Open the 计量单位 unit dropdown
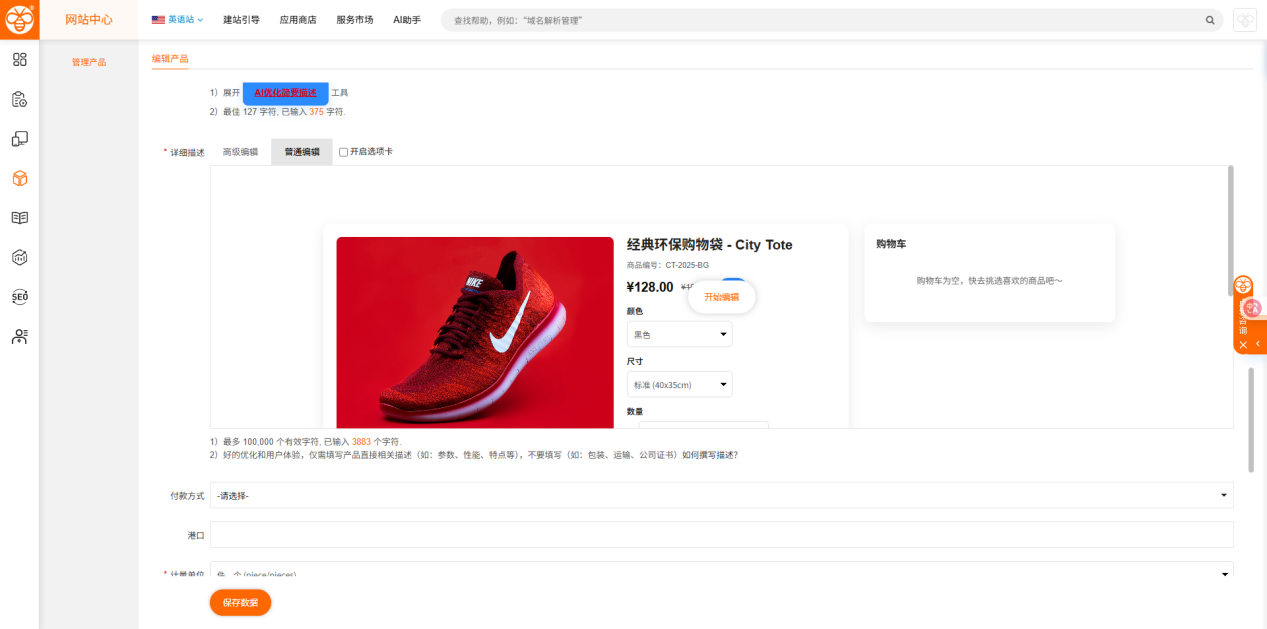Image resolution: width=1267 pixels, height=629 pixels. coord(721,570)
